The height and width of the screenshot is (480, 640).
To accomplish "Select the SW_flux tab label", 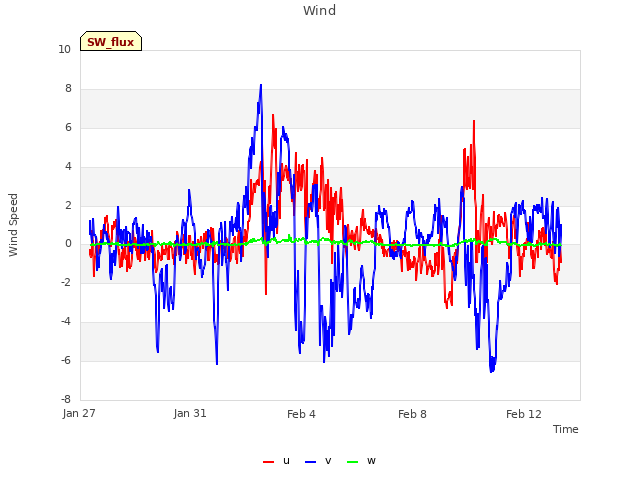I will click(x=111, y=42).
